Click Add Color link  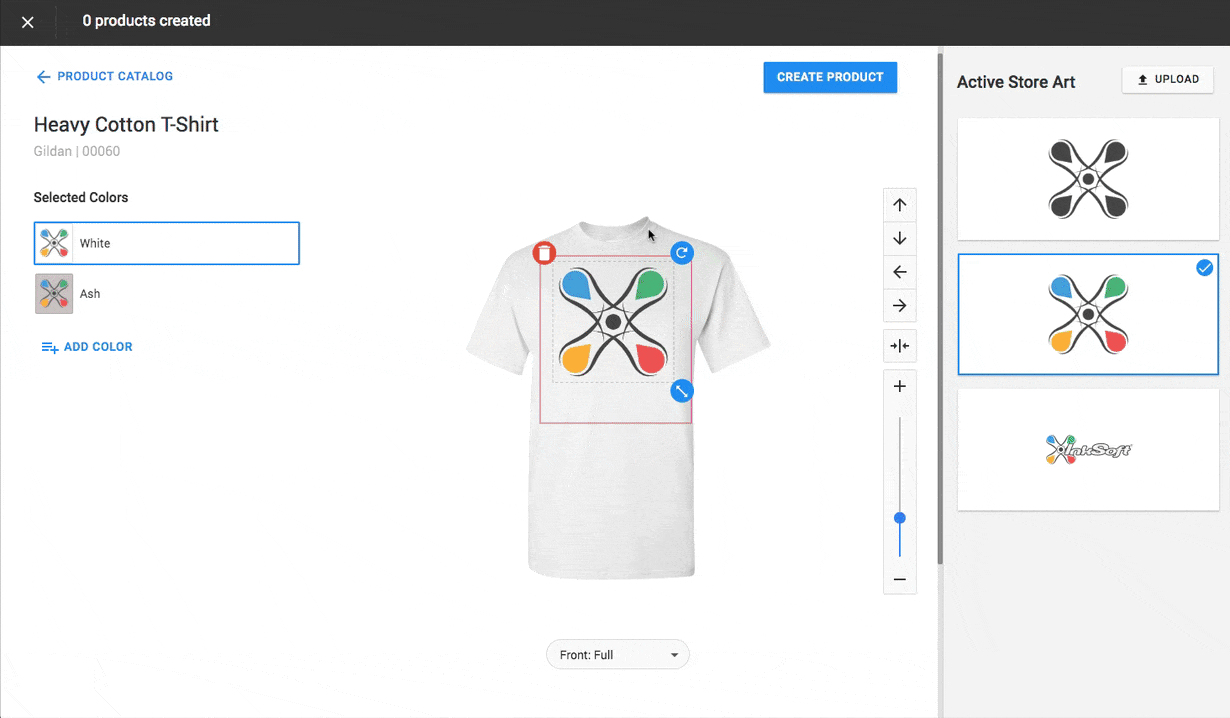coord(87,347)
